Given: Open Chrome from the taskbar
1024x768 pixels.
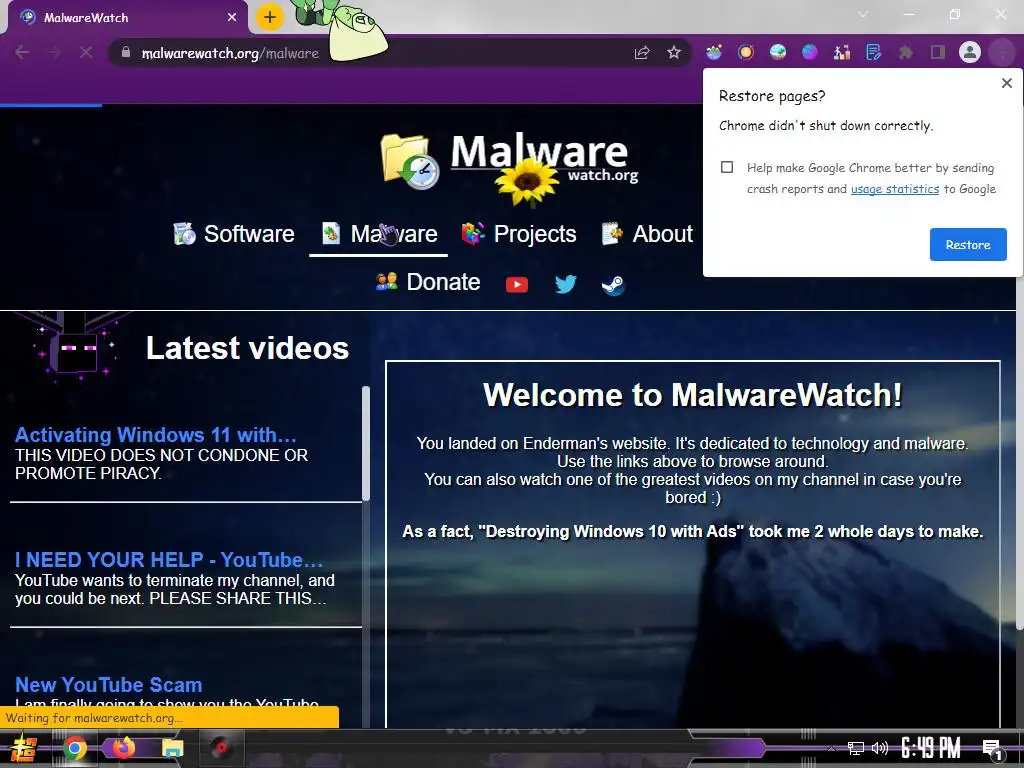Looking at the screenshot, I should (74, 748).
